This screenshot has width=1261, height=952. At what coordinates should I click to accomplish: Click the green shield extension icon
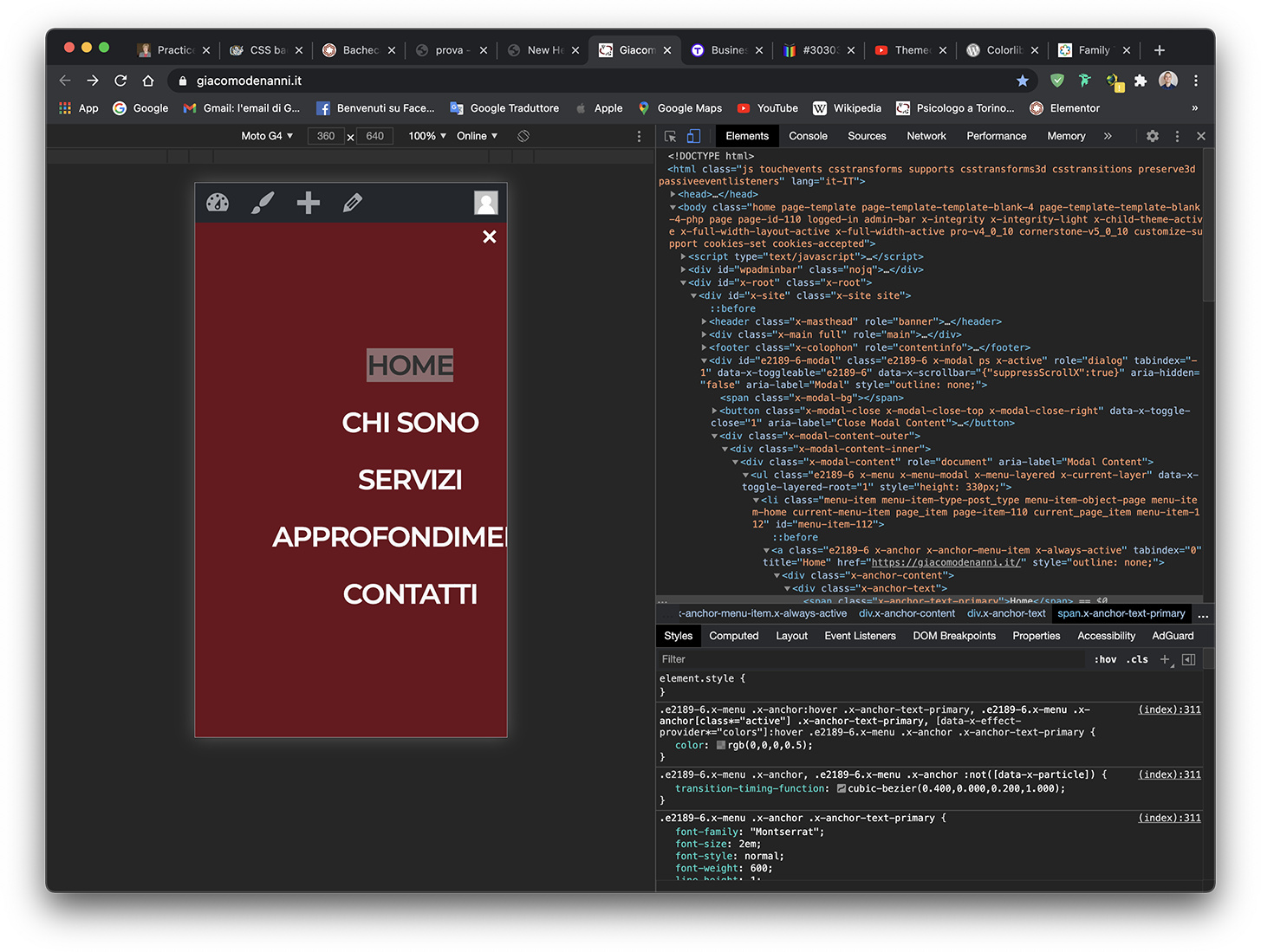tap(1057, 81)
